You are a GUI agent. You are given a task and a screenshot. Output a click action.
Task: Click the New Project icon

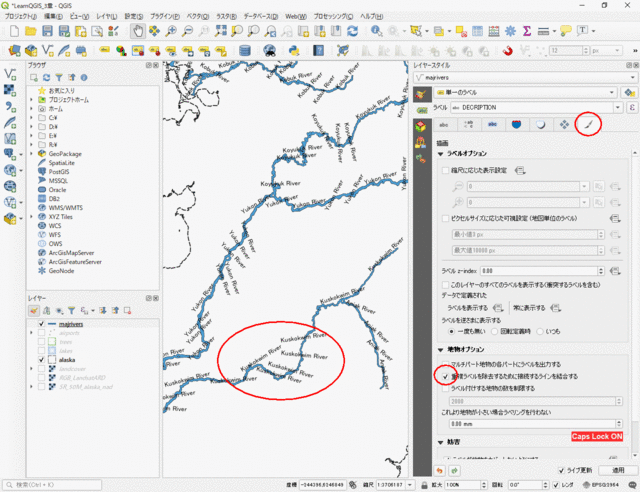pos(14,31)
